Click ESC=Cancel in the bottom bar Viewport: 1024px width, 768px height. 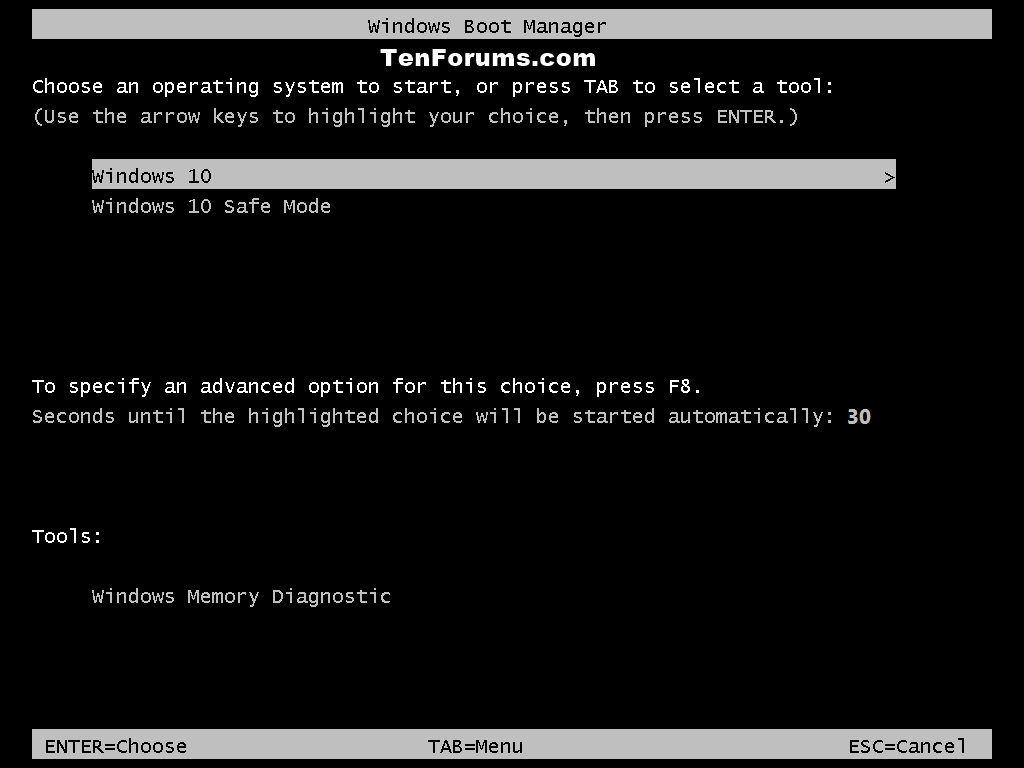[907, 746]
